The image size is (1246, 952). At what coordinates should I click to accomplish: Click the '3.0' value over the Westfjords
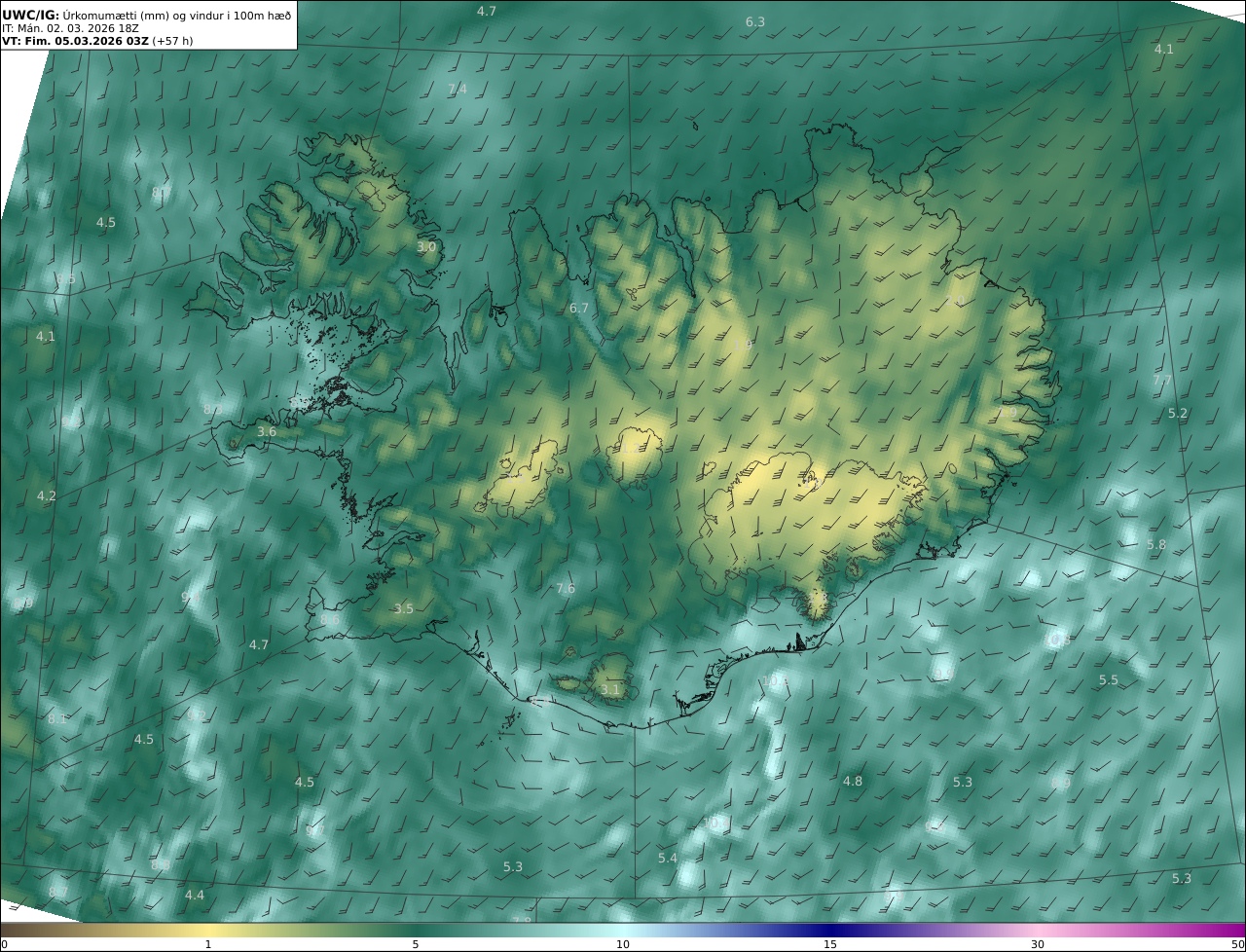(426, 247)
